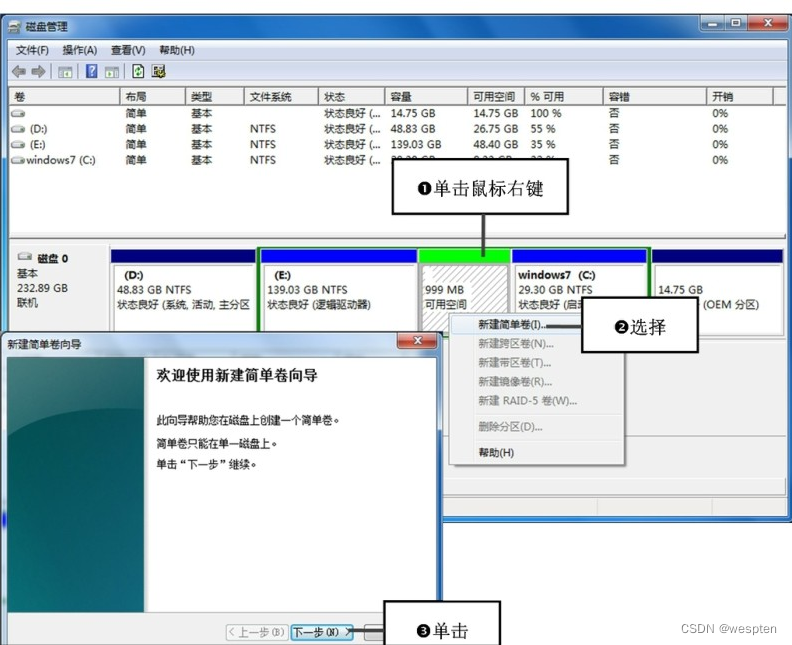Click the show/hide action pane toolbar icon
The image size is (792, 645).
[112, 72]
